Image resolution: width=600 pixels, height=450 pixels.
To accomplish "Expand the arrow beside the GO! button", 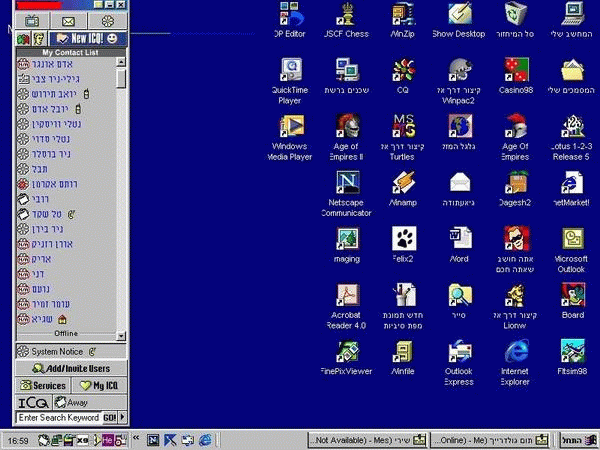I will (x=122, y=417).
